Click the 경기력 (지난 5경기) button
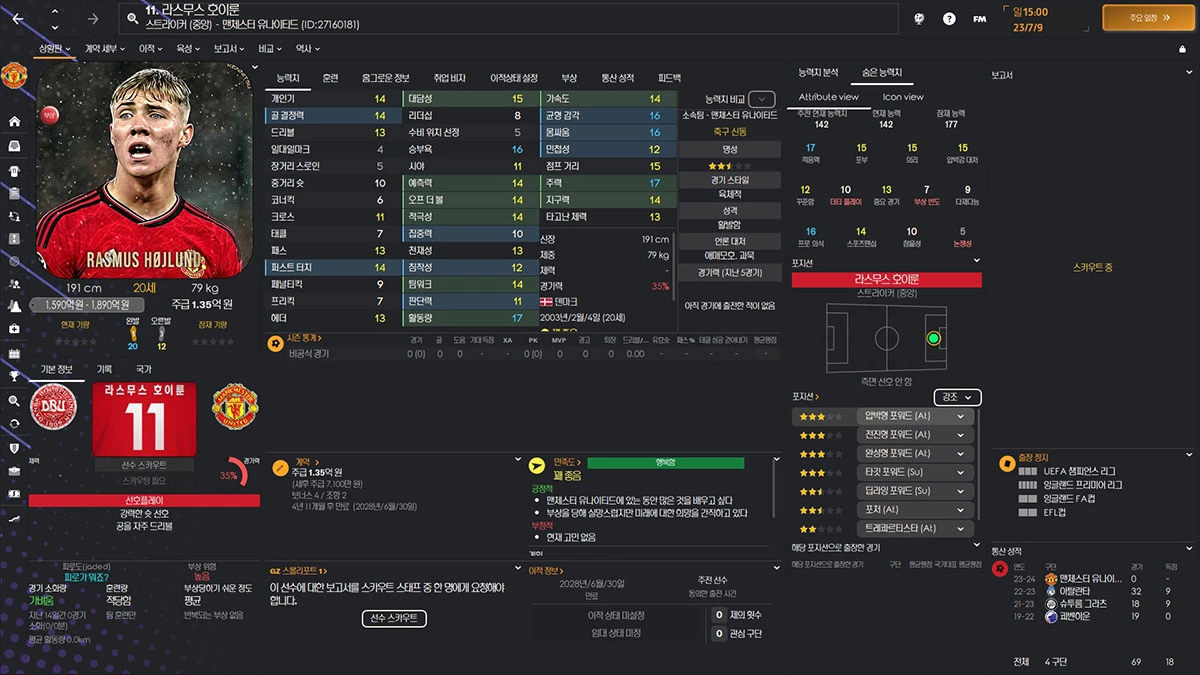Viewport: 1200px width, 675px height. coord(729,273)
